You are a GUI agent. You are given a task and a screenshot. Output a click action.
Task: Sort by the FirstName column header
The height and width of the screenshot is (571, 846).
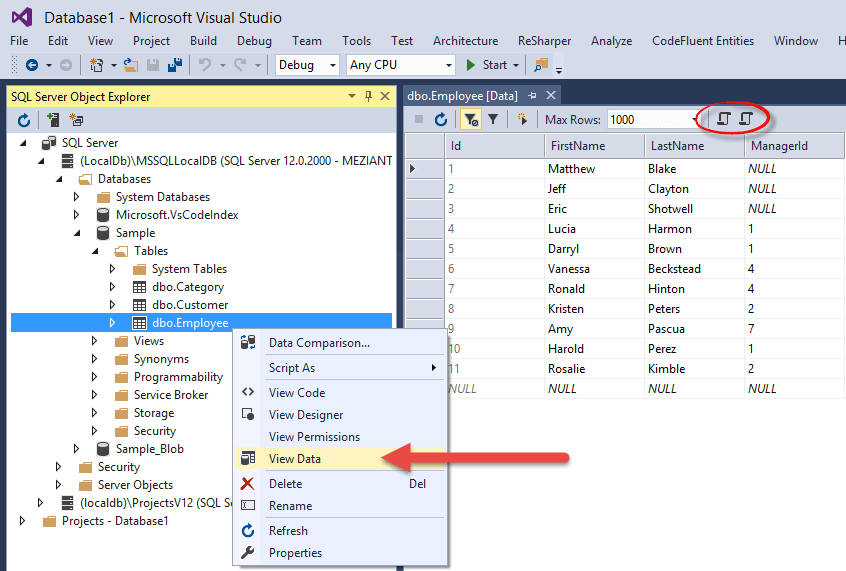click(595, 146)
